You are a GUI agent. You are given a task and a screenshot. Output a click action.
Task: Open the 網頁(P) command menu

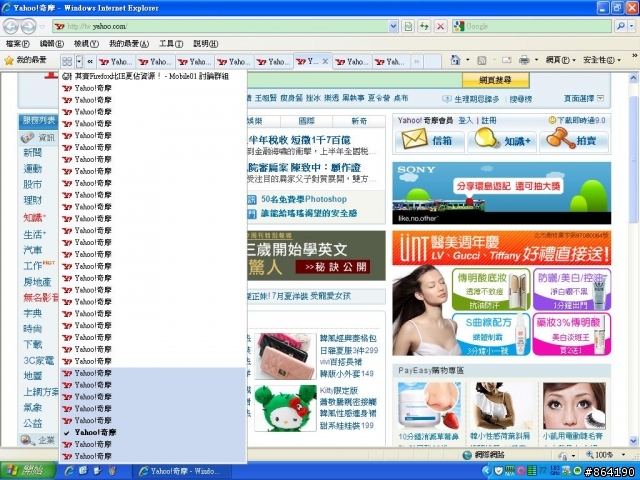[x=560, y=60]
